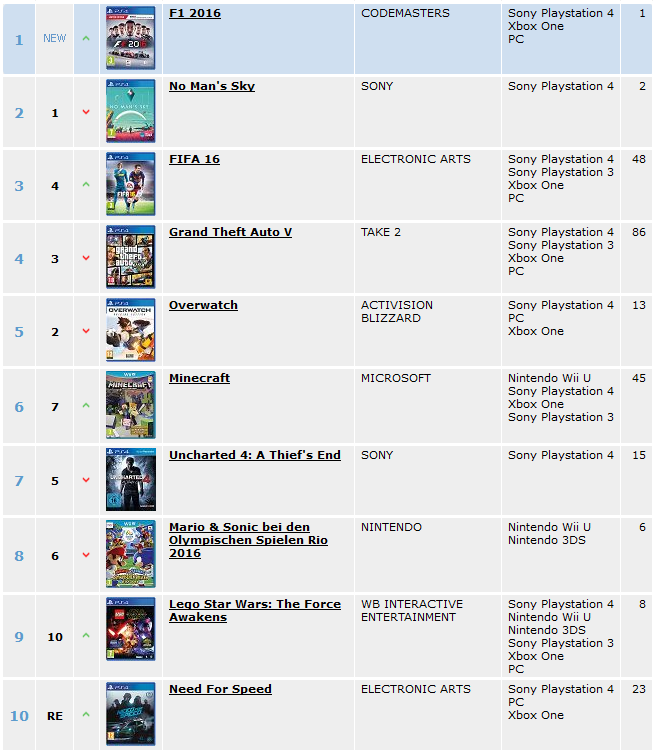Click the No Man's Sky cover thumbnail
The image size is (659, 751).
(131, 111)
